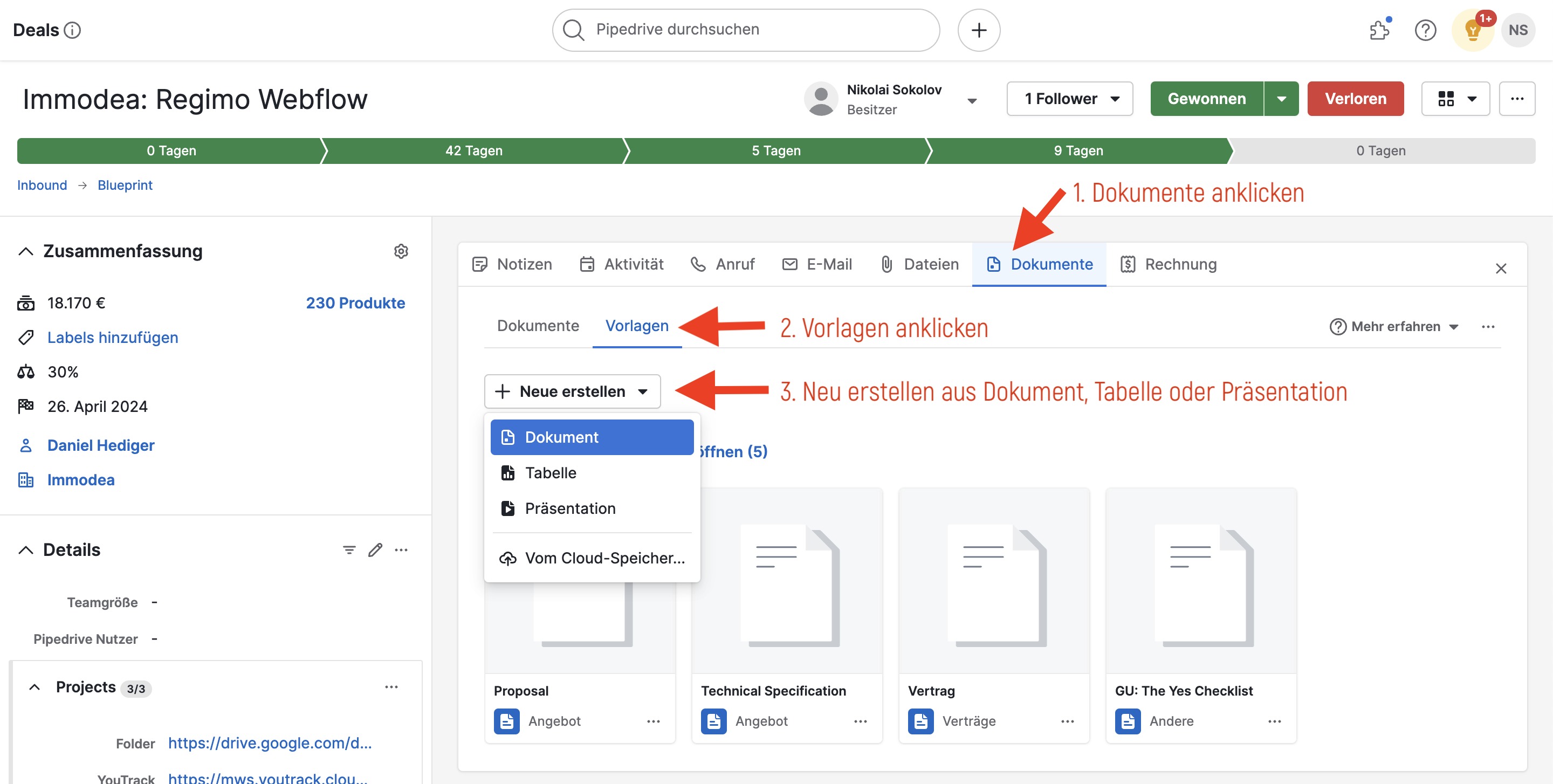Image resolution: width=1553 pixels, height=784 pixels.
Task: Open the 230 Produkte link
Action: click(x=355, y=303)
